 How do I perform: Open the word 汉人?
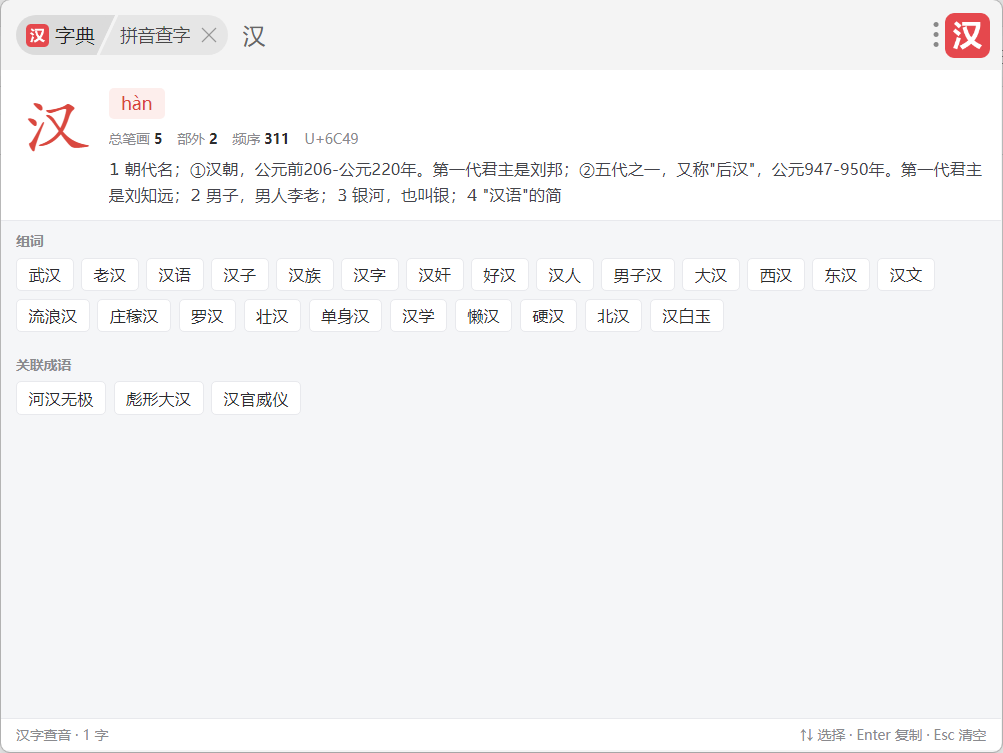click(565, 275)
